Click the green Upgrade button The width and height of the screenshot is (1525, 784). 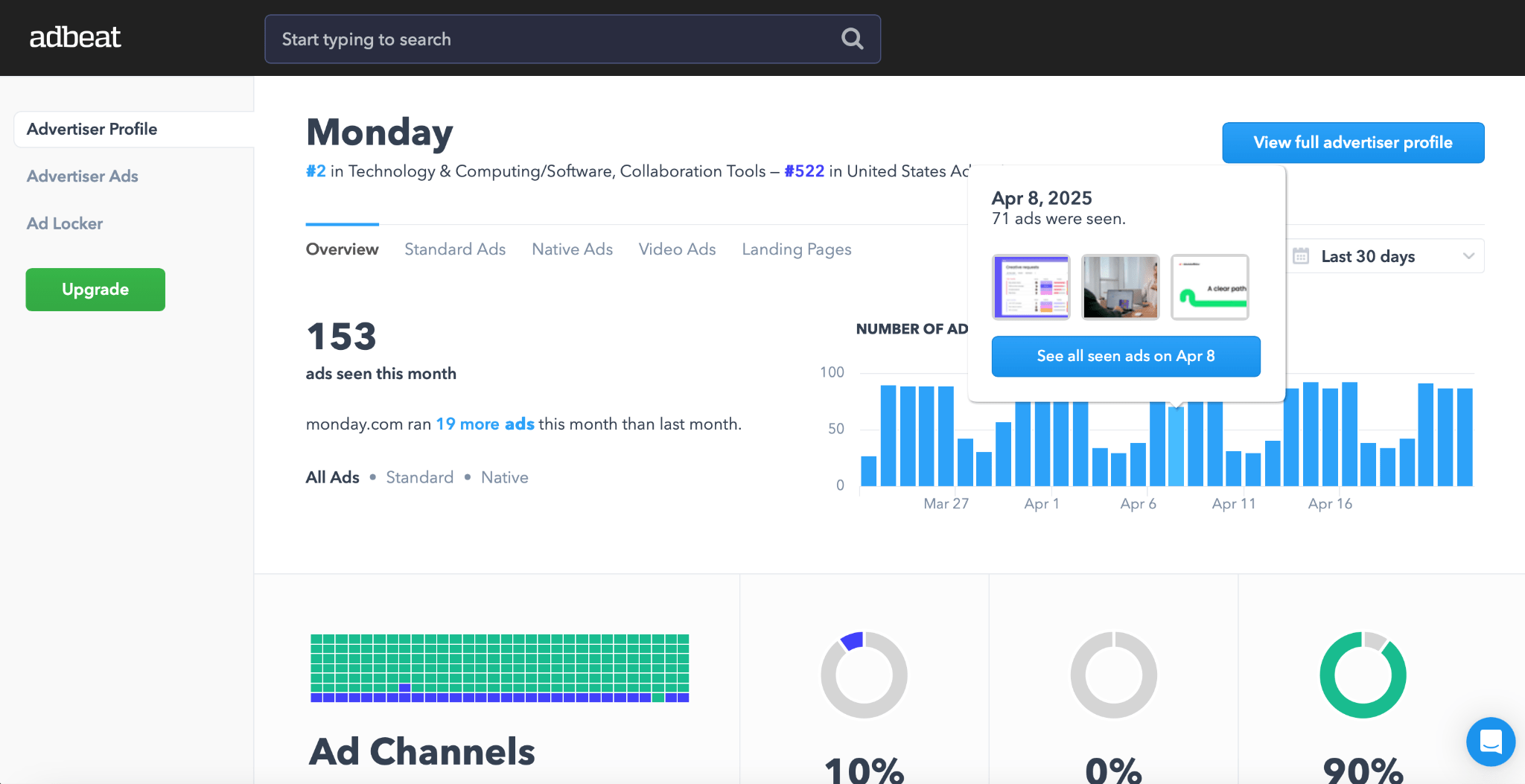[x=95, y=290]
